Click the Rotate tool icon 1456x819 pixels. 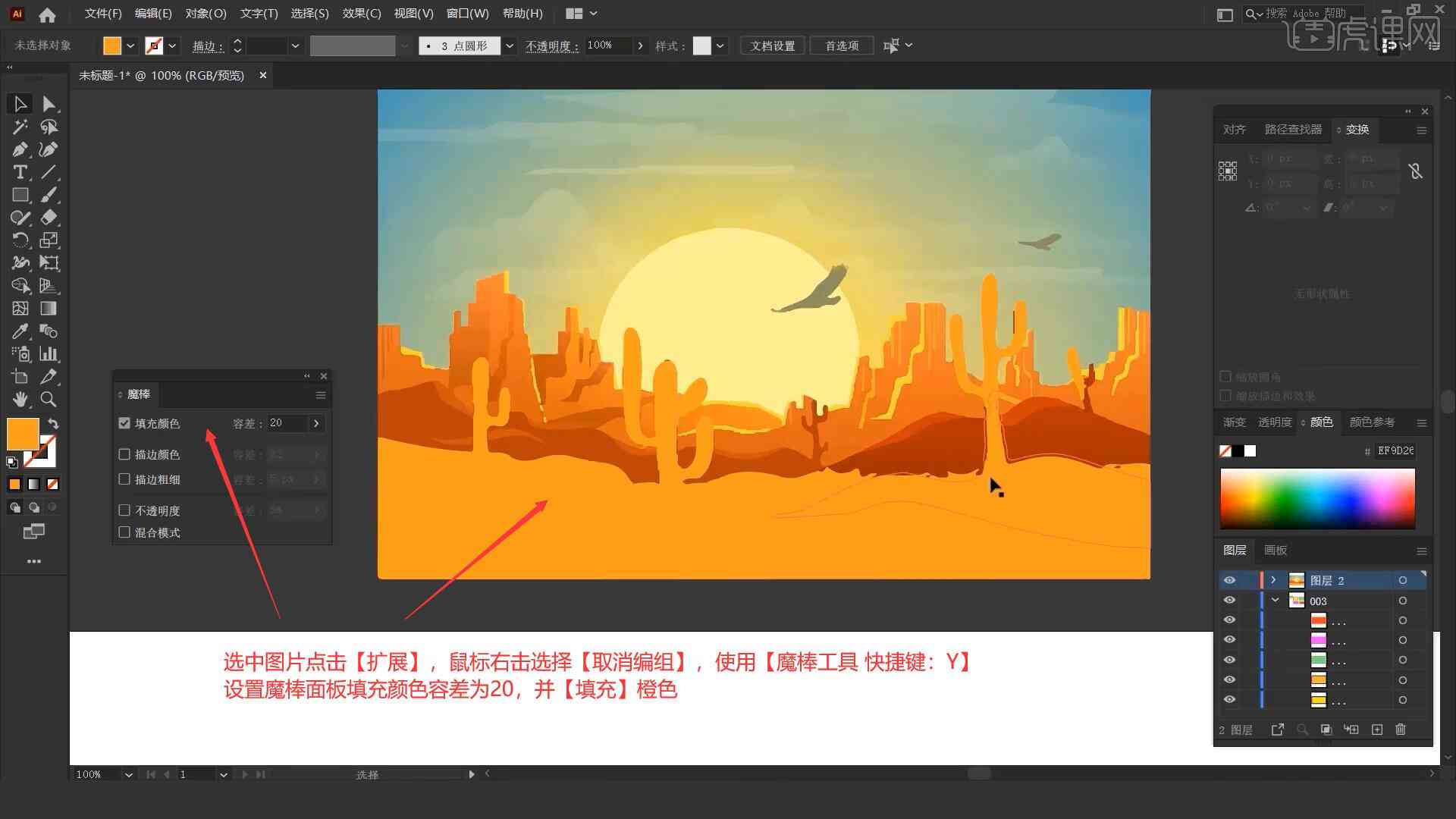[x=18, y=240]
